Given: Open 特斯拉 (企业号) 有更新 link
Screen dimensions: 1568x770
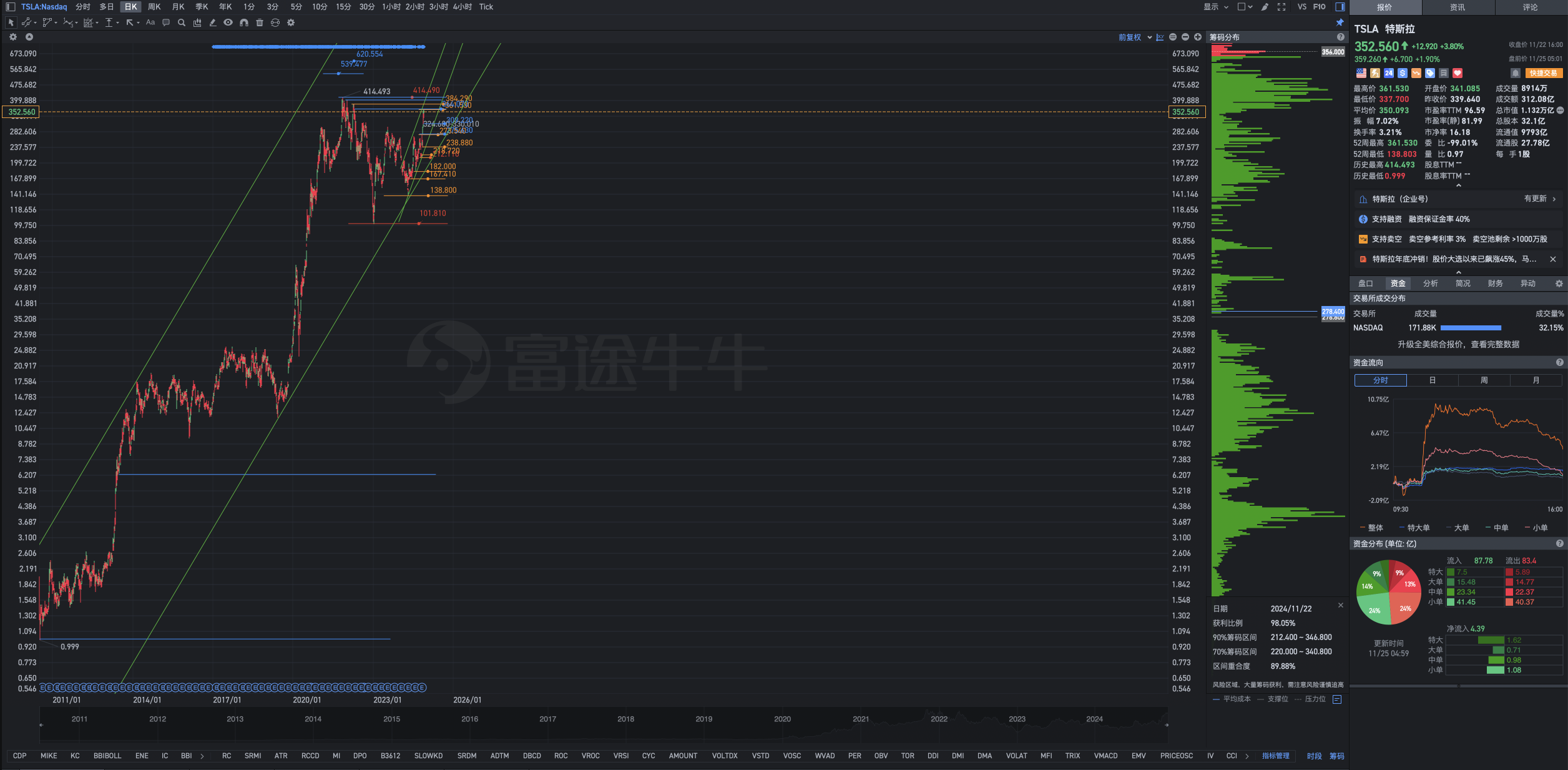Looking at the screenshot, I should tap(1459, 199).
